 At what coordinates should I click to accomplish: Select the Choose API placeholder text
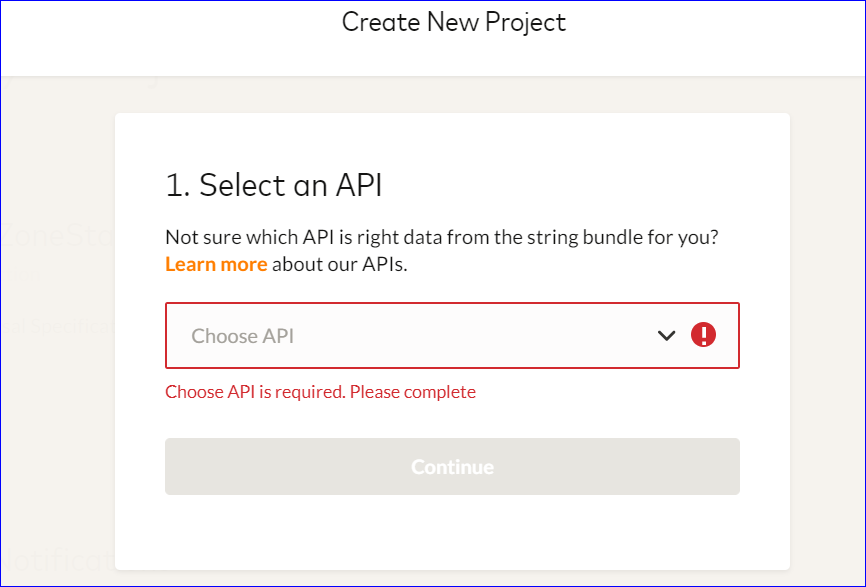[242, 336]
